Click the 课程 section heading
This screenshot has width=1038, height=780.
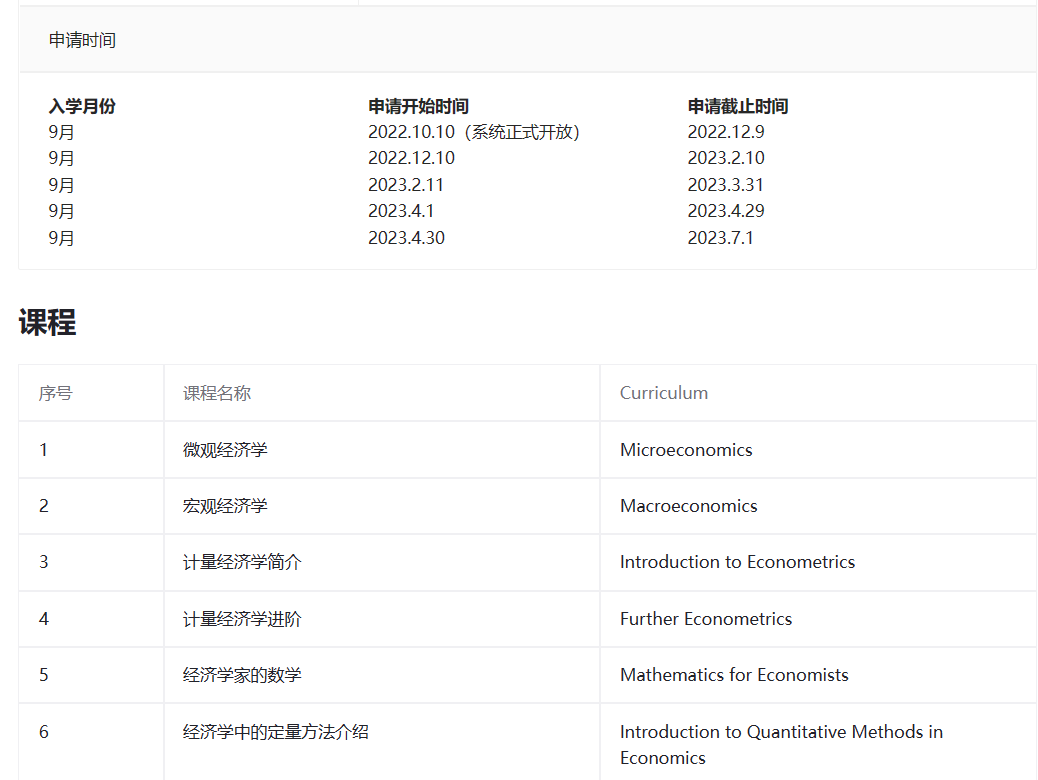click(47, 323)
